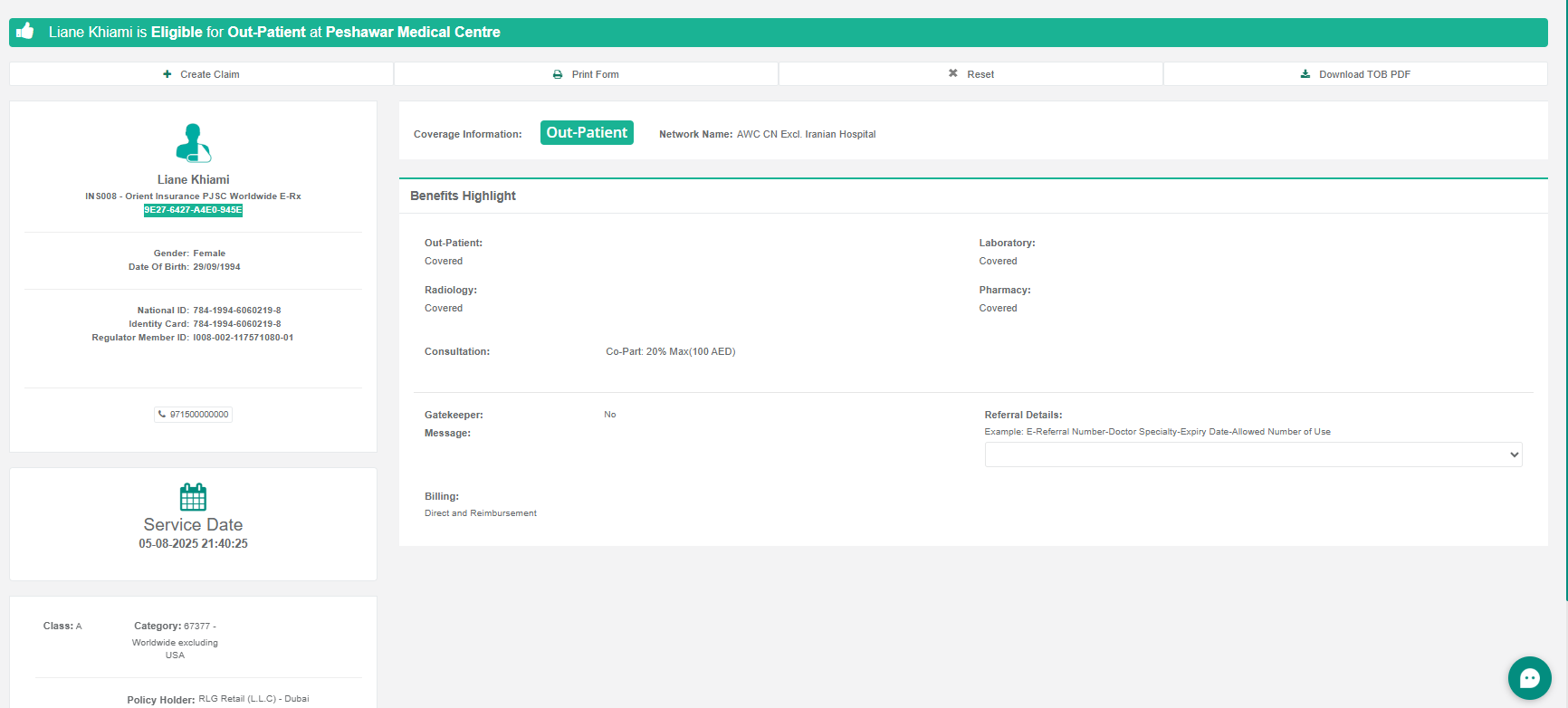Image resolution: width=1568 pixels, height=708 pixels.
Task: Click the Reset button
Action: tap(970, 74)
